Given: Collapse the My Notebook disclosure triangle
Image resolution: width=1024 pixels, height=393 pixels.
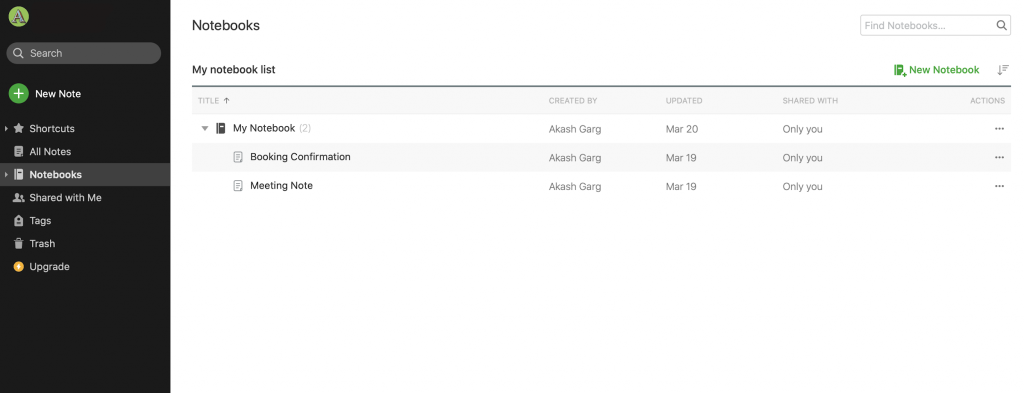Looking at the screenshot, I should pos(204,129).
